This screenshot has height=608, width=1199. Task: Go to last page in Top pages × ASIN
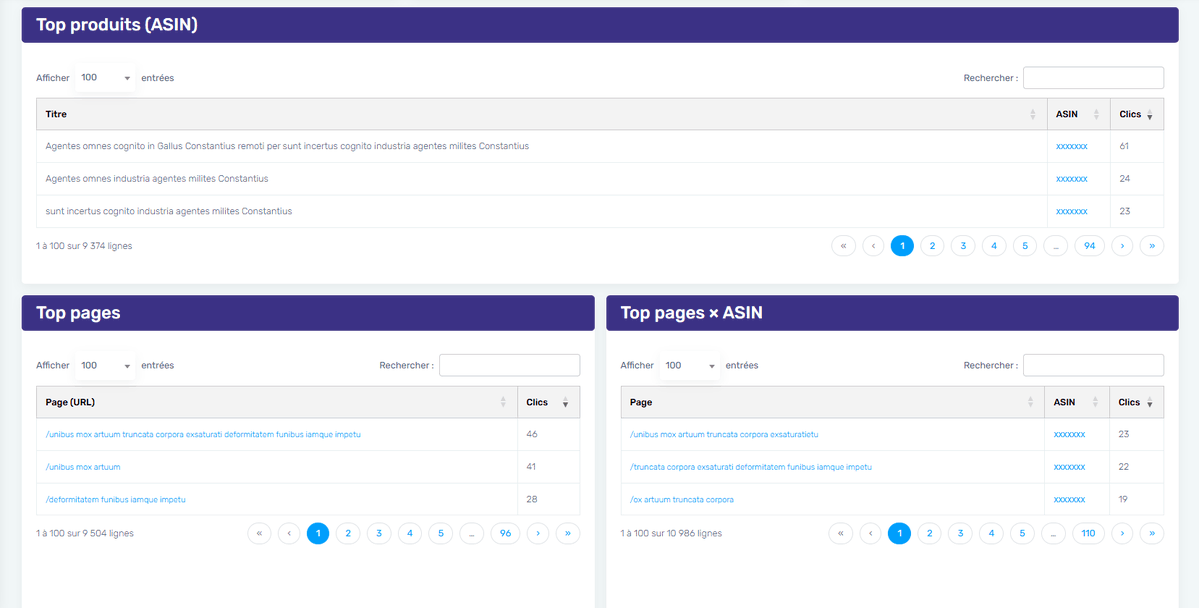[x=1152, y=533]
